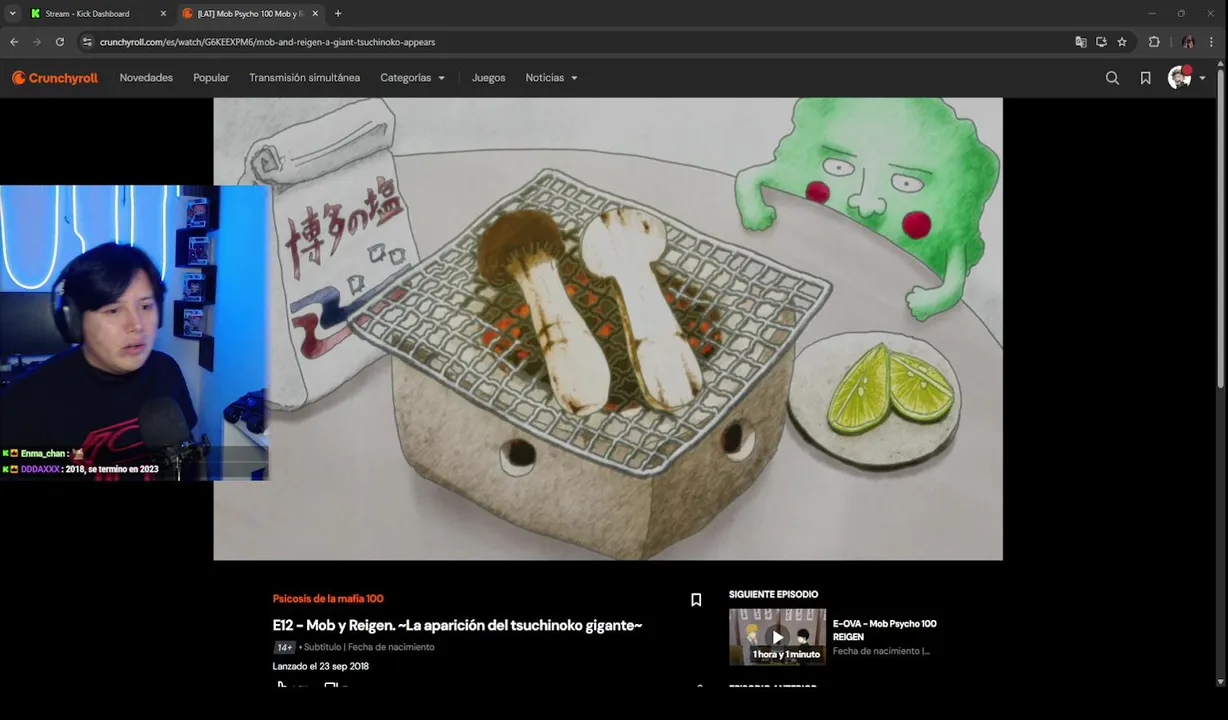The width and height of the screenshot is (1228, 720).
Task: Bookmark this page with the star icon
Action: pos(1122,42)
